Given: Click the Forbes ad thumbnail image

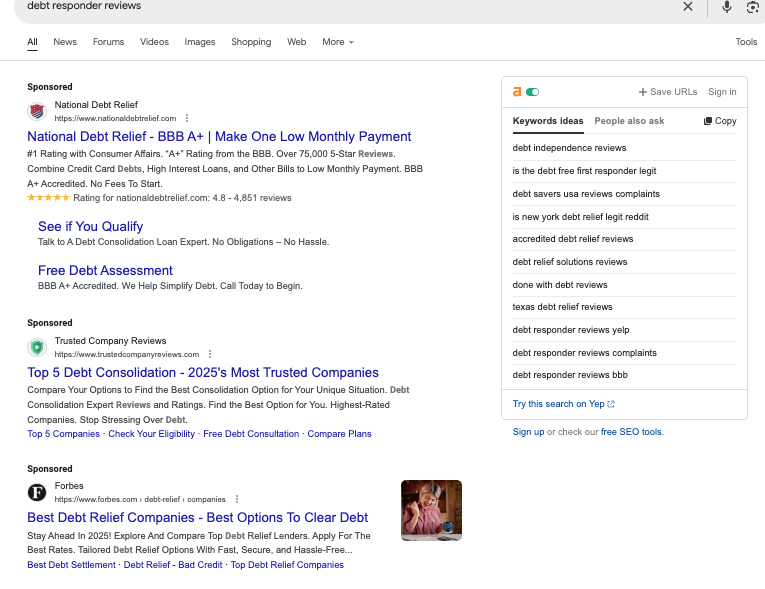Looking at the screenshot, I should 431,510.
